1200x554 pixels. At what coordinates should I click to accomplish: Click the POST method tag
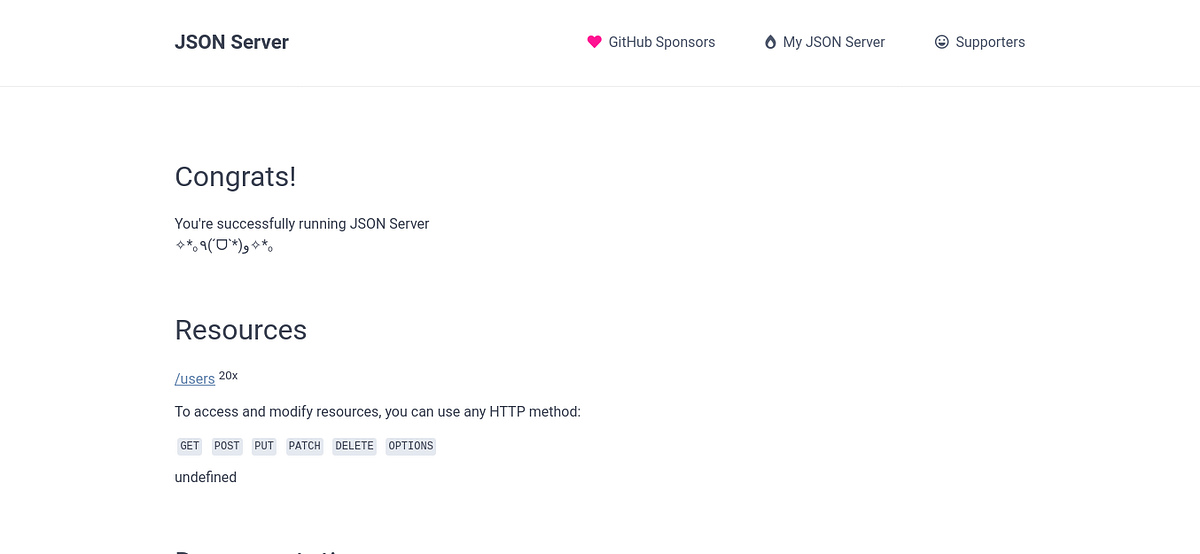tap(227, 446)
